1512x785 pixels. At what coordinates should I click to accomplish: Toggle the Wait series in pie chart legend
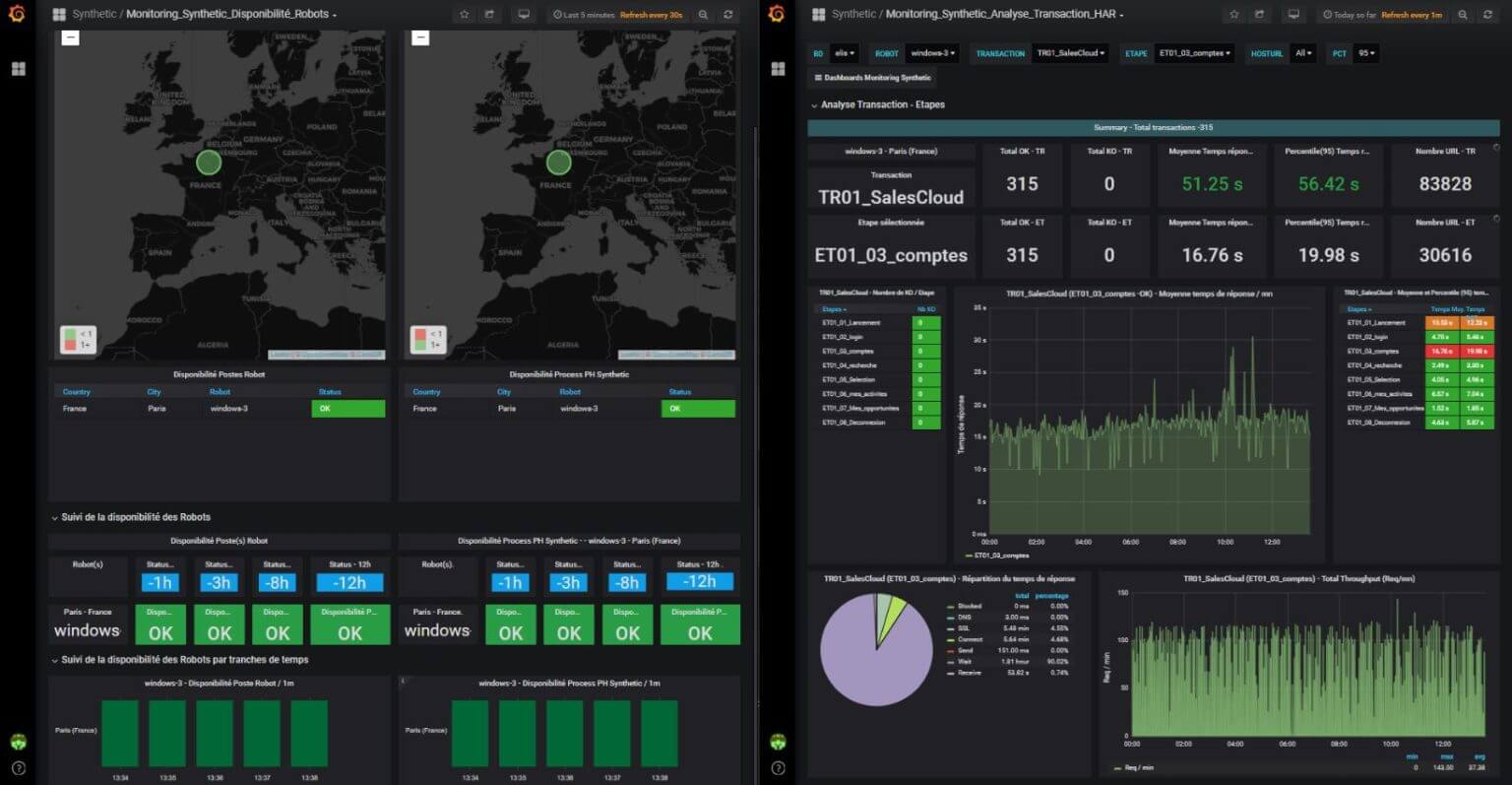click(964, 662)
